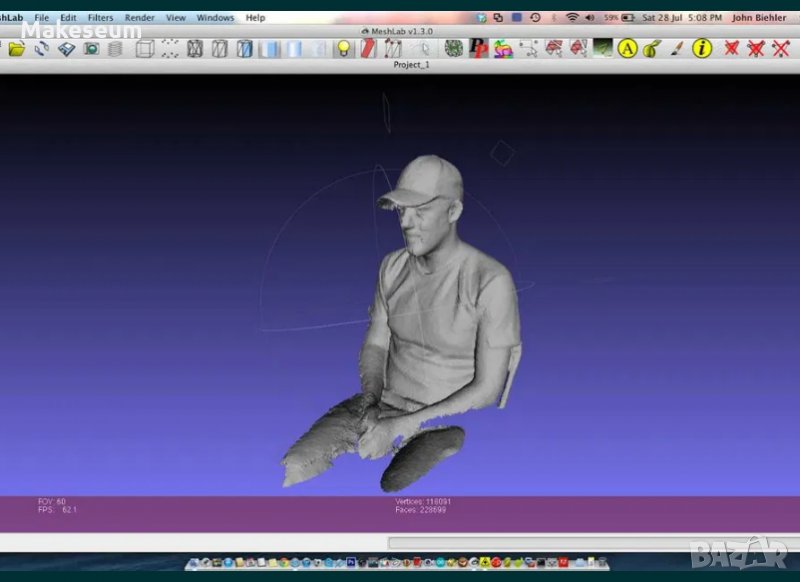
Task: Select the yellow Info 'i' tool
Action: pyautogui.click(x=702, y=48)
